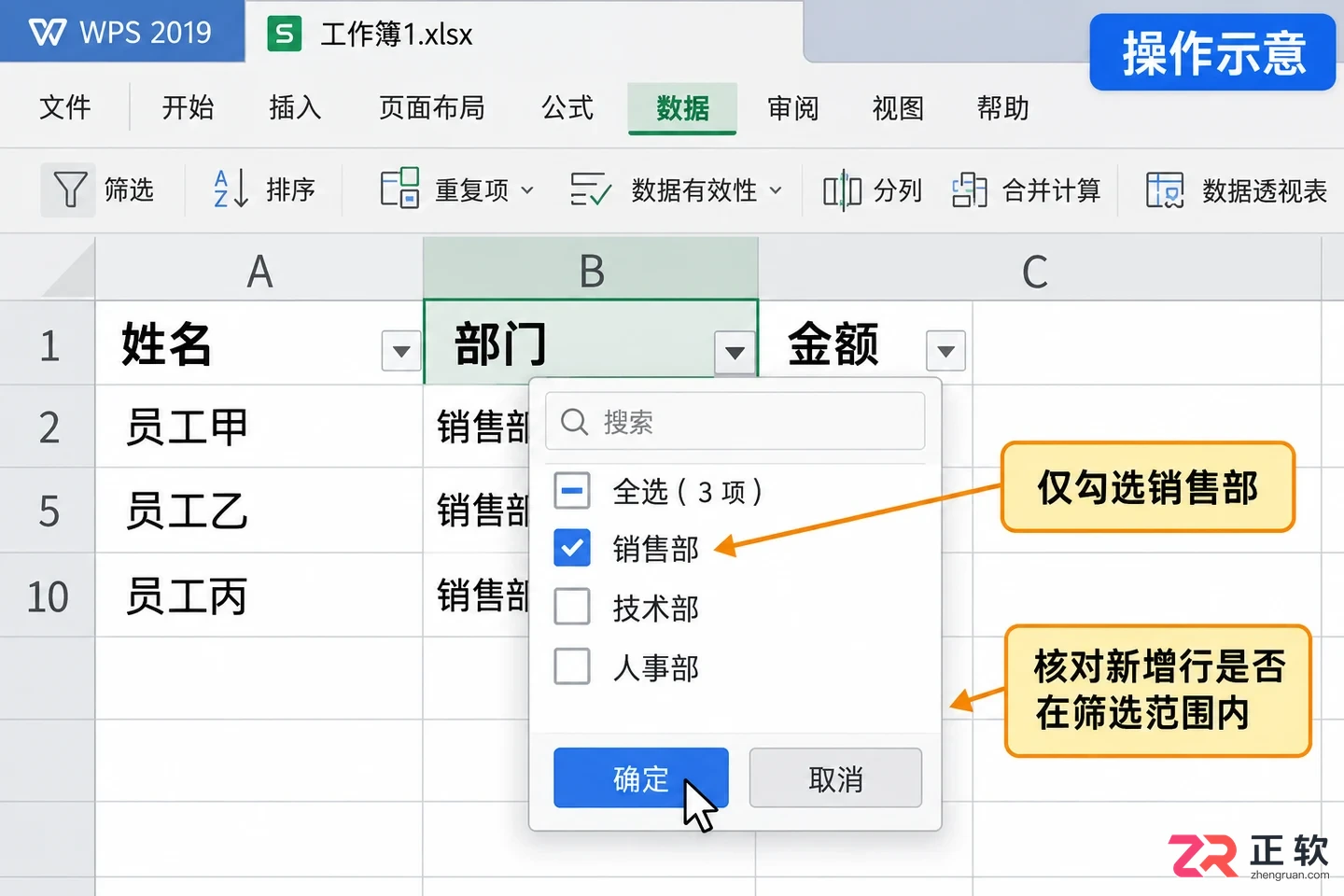Open the 帮助 tab
Image resolution: width=1344 pixels, height=896 pixels.
[1003, 108]
